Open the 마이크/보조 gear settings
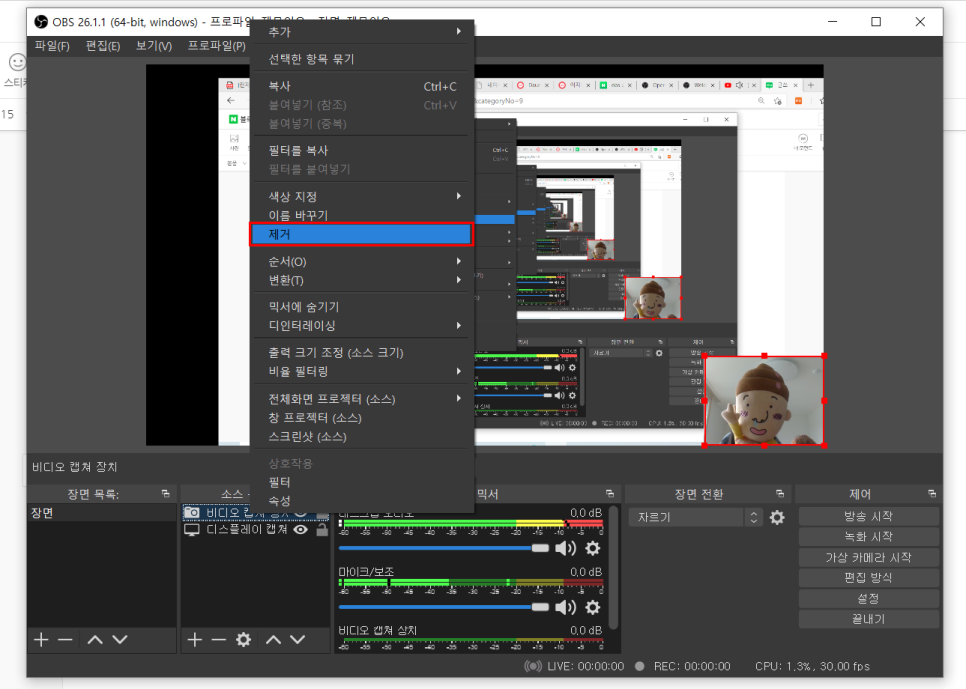Image resolution: width=966 pixels, height=689 pixels. pos(593,607)
